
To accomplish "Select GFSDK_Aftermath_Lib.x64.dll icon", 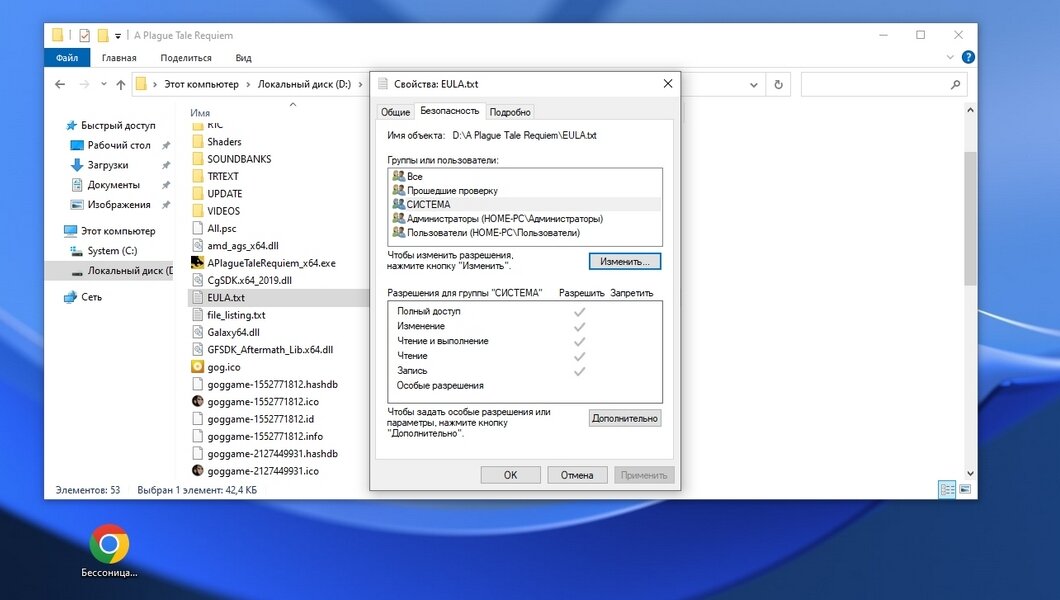I will pyautogui.click(x=197, y=349).
